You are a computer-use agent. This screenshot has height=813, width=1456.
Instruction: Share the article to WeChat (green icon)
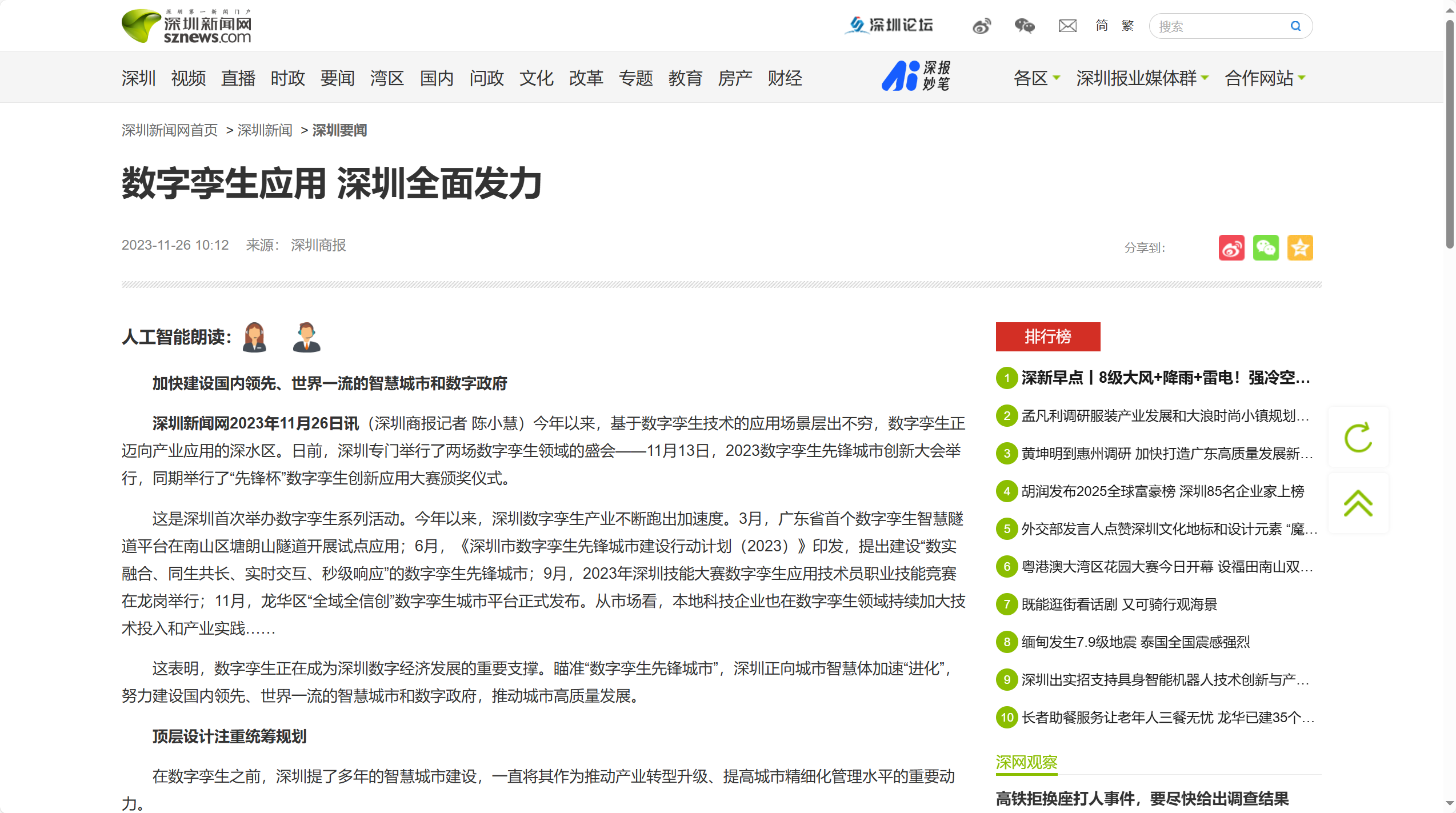coord(1266,247)
